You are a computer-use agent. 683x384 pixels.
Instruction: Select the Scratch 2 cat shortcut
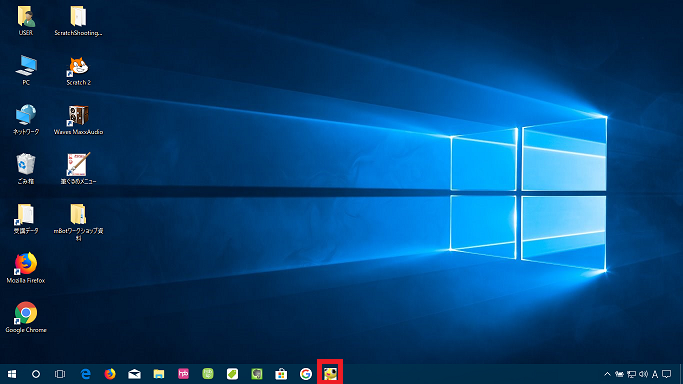click(x=78, y=70)
